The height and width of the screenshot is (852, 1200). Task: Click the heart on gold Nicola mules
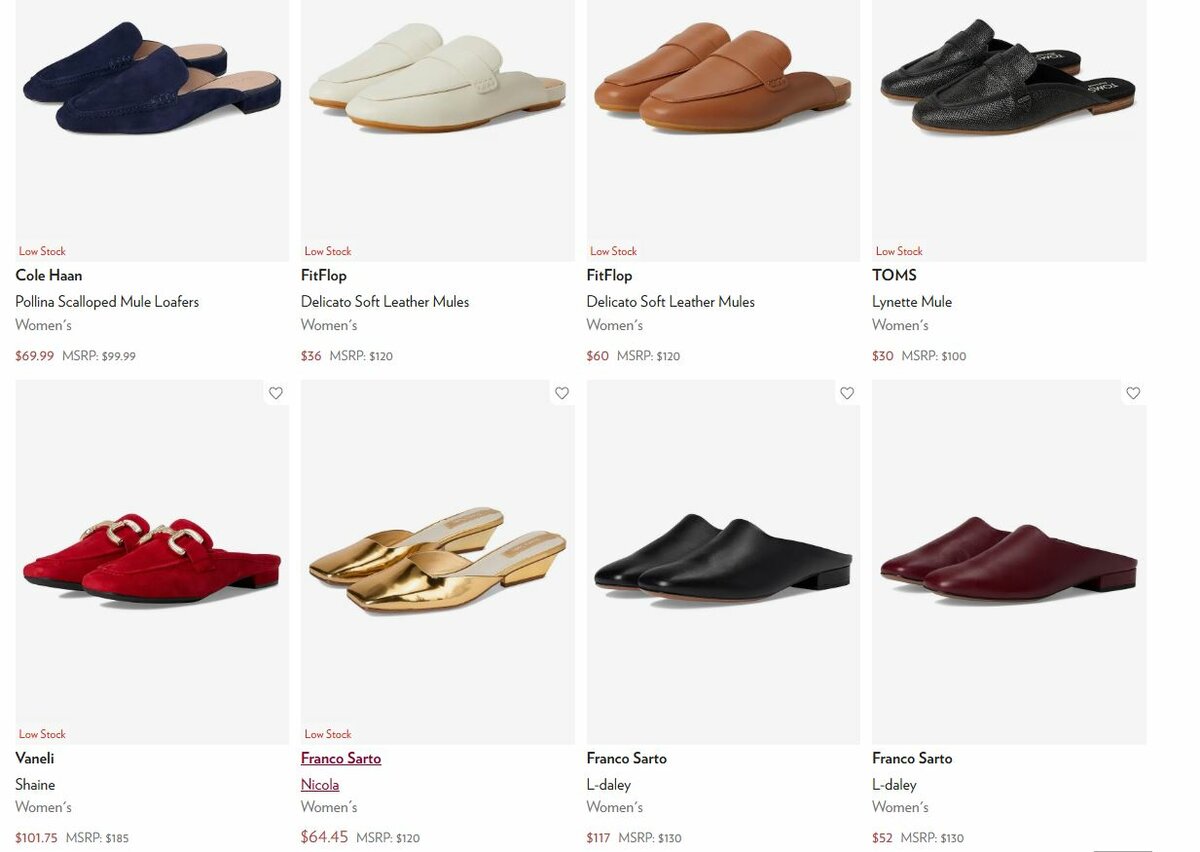coord(562,393)
